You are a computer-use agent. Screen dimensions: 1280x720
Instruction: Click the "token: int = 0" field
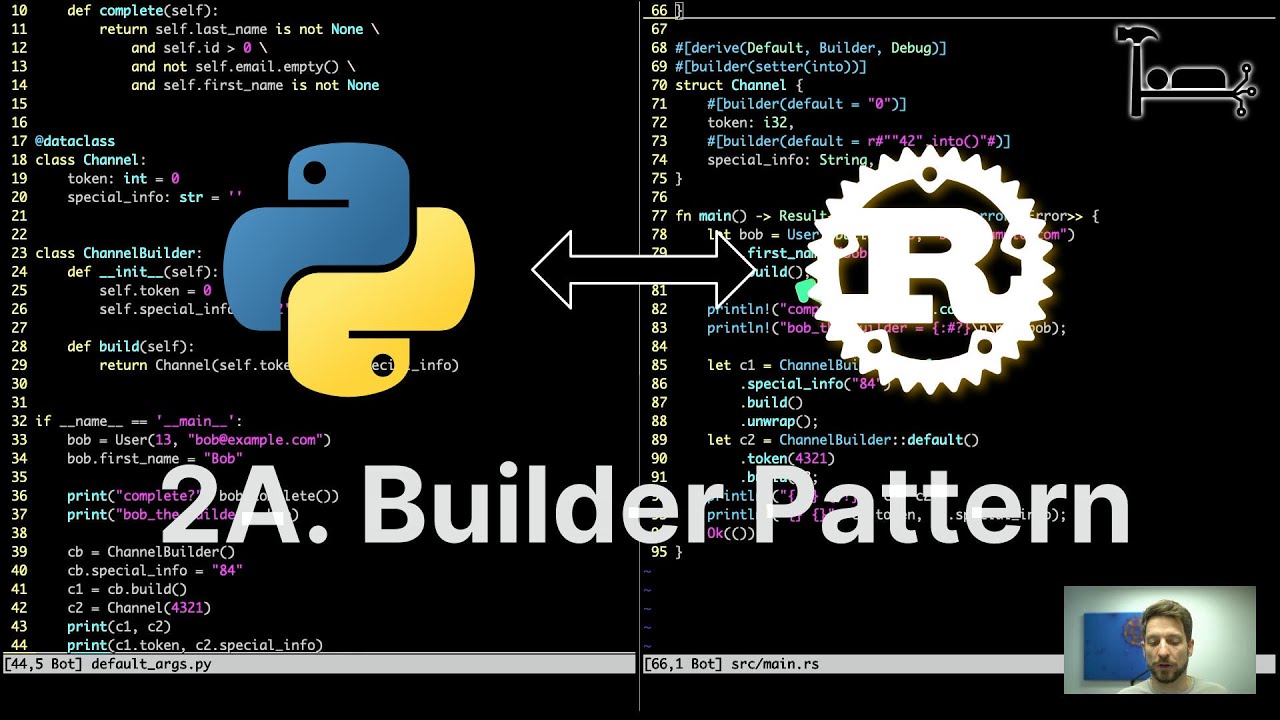click(123, 179)
